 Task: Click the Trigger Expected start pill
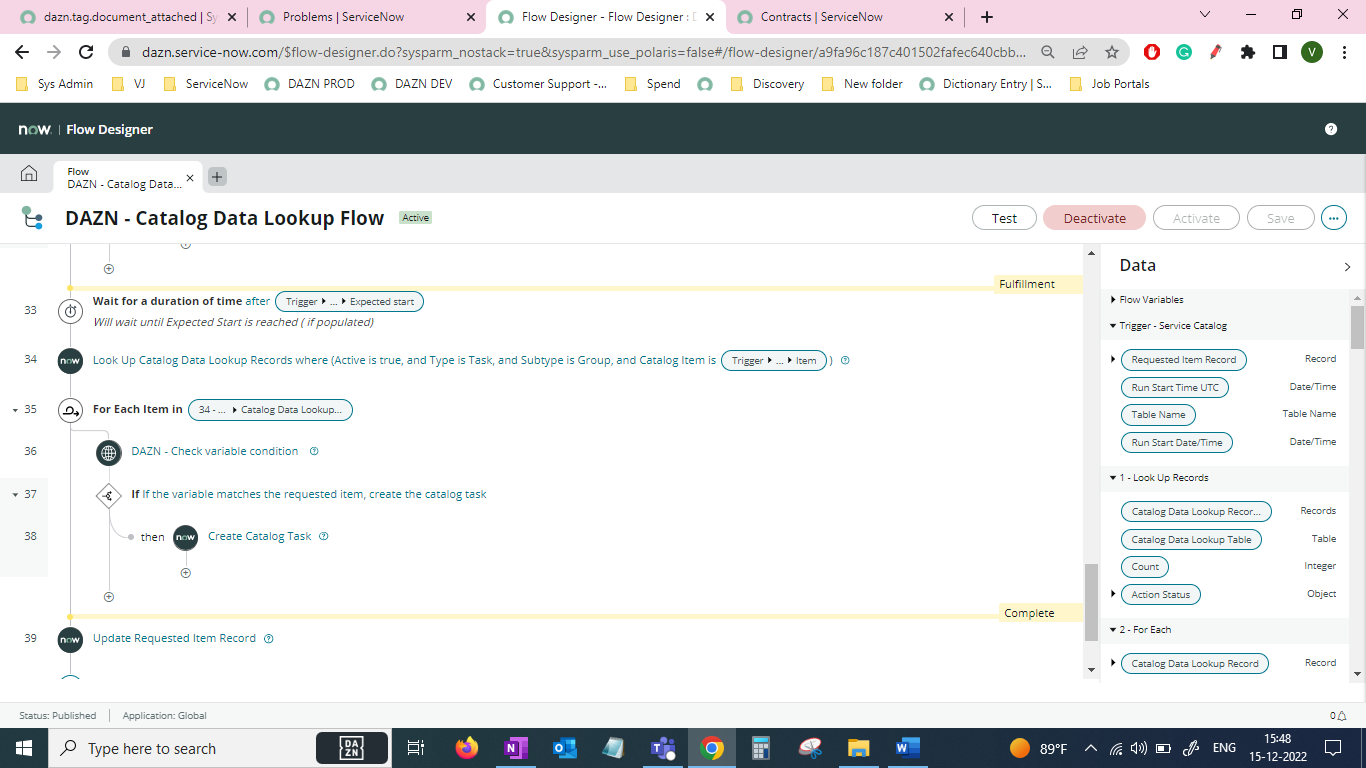(x=349, y=301)
